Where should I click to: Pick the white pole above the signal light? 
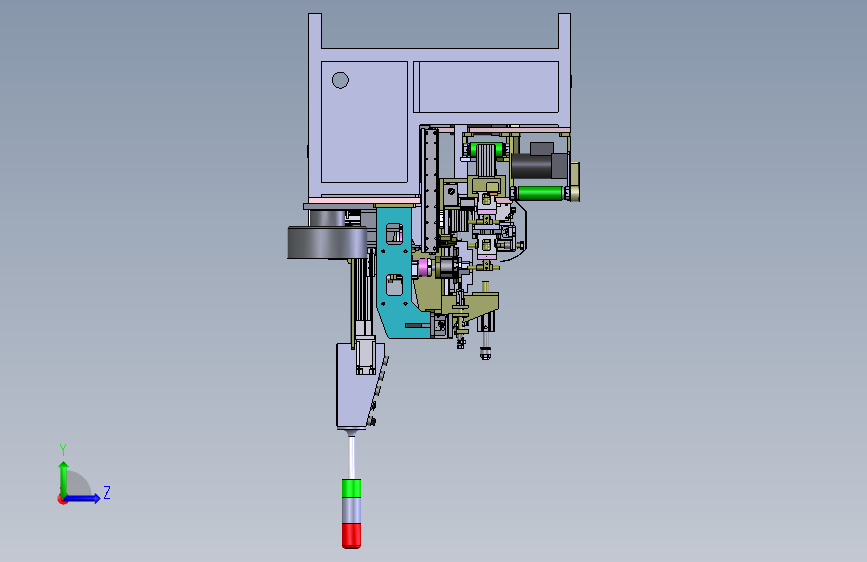pos(351,457)
